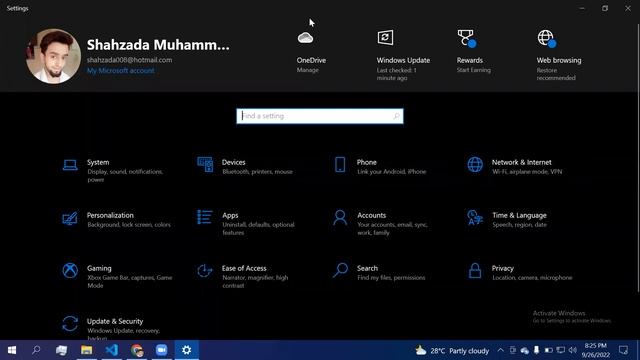Click the volume speaker tray icon
This screenshot has height=360, width=640.
(x=573, y=350)
